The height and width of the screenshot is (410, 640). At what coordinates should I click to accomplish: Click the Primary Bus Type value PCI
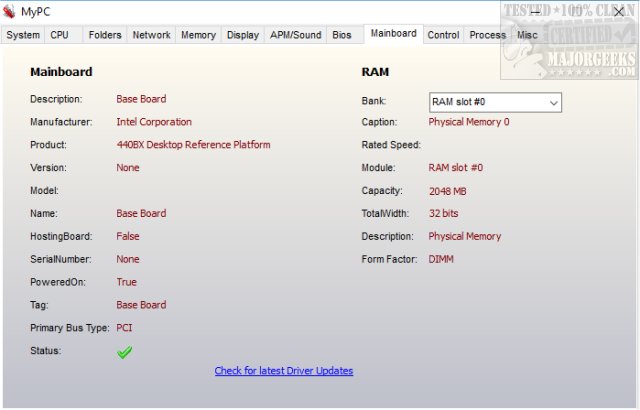(x=124, y=328)
